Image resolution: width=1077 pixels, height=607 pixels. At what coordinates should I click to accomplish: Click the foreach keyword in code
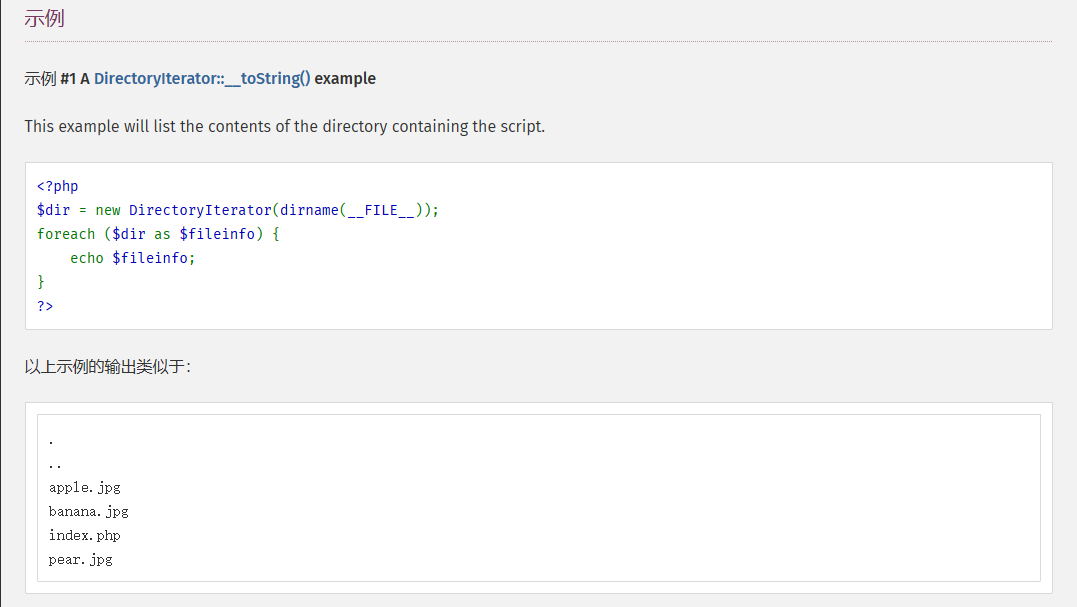point(66,234)
